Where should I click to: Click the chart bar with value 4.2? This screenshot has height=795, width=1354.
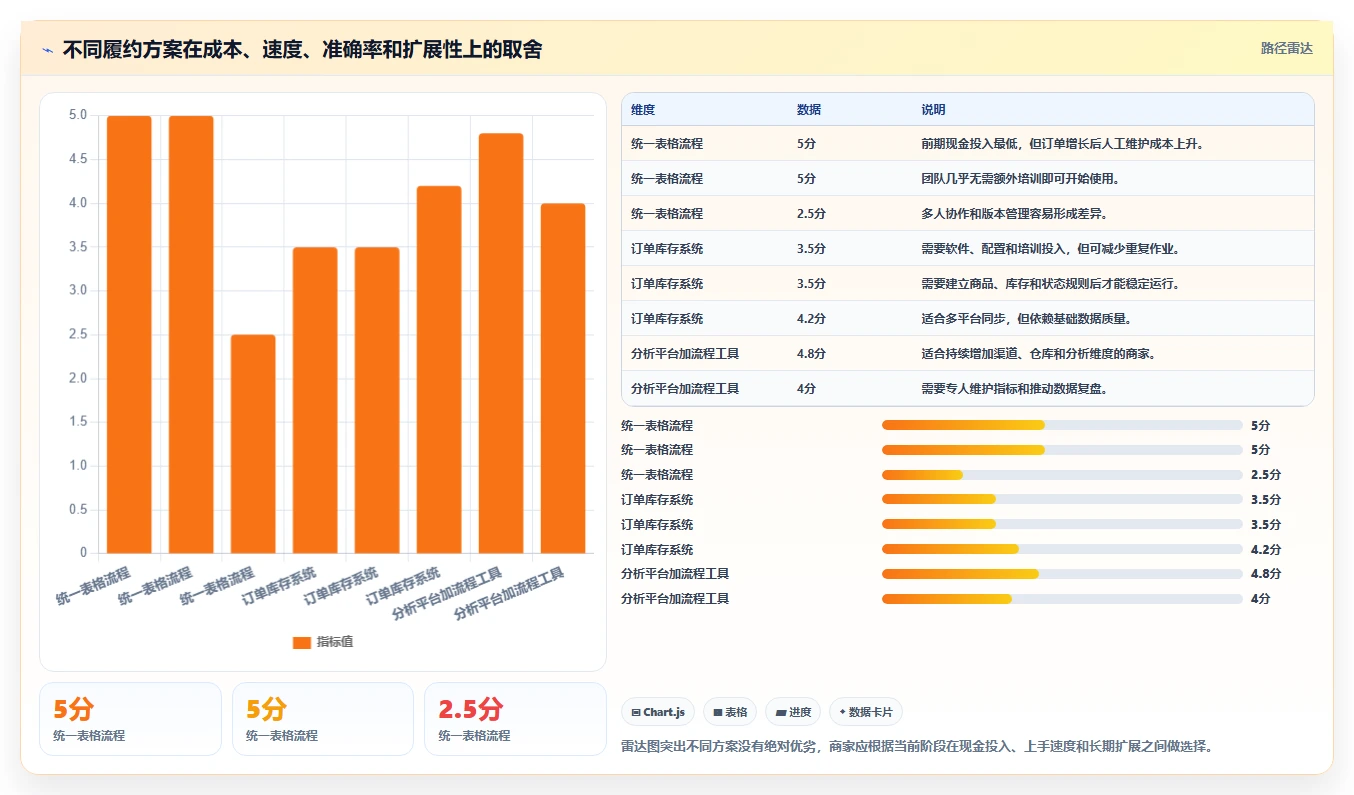coord(439,369)
